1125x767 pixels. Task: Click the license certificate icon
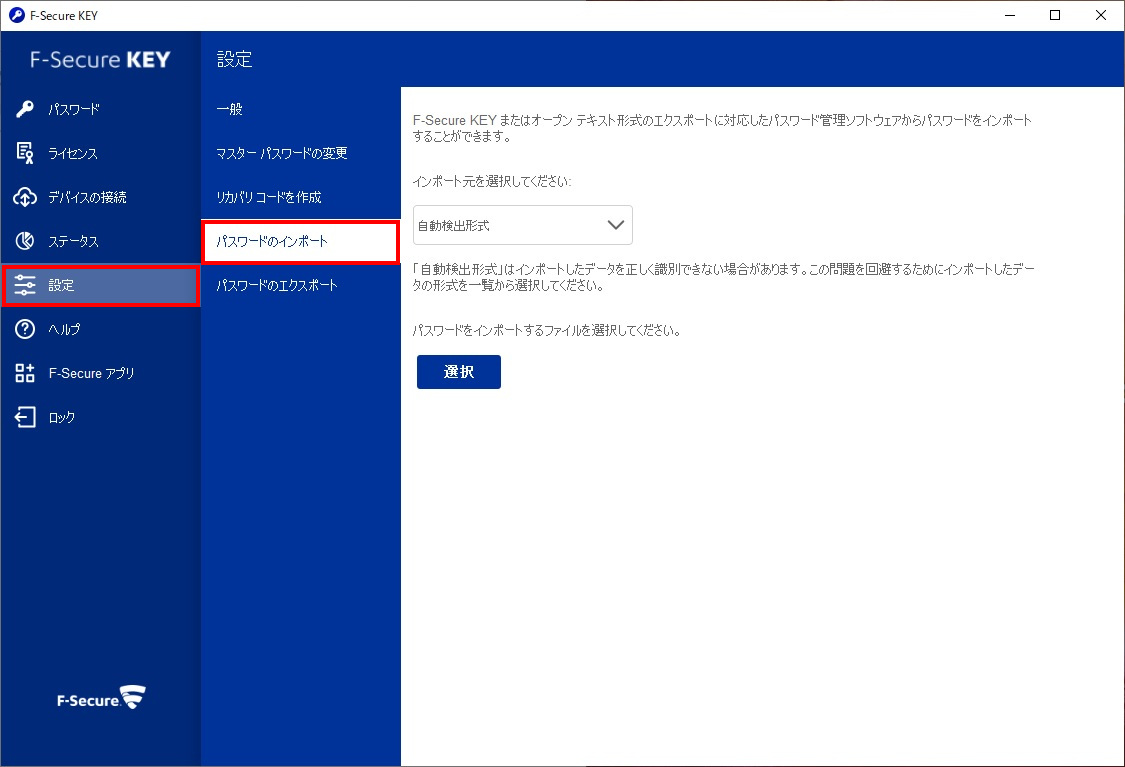coord(26,153)
